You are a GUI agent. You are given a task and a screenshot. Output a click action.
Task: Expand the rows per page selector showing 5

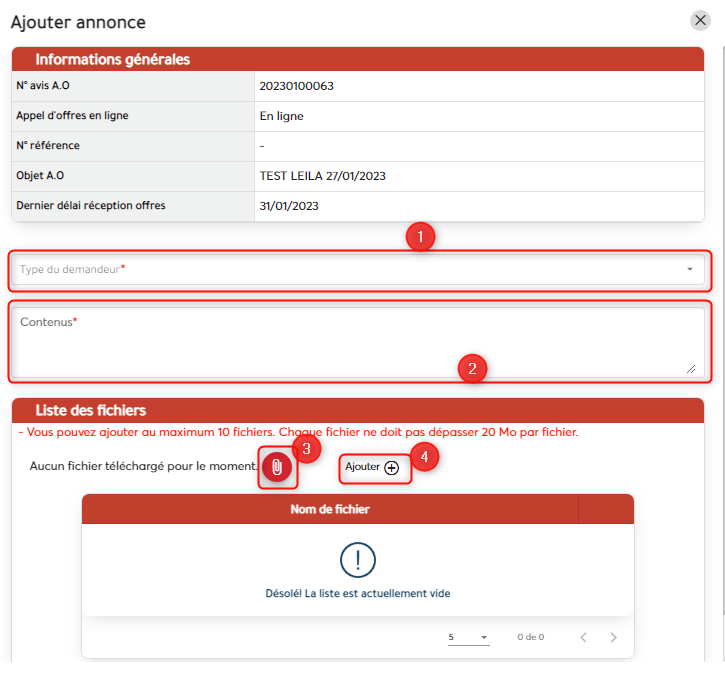tap(468, 637)
